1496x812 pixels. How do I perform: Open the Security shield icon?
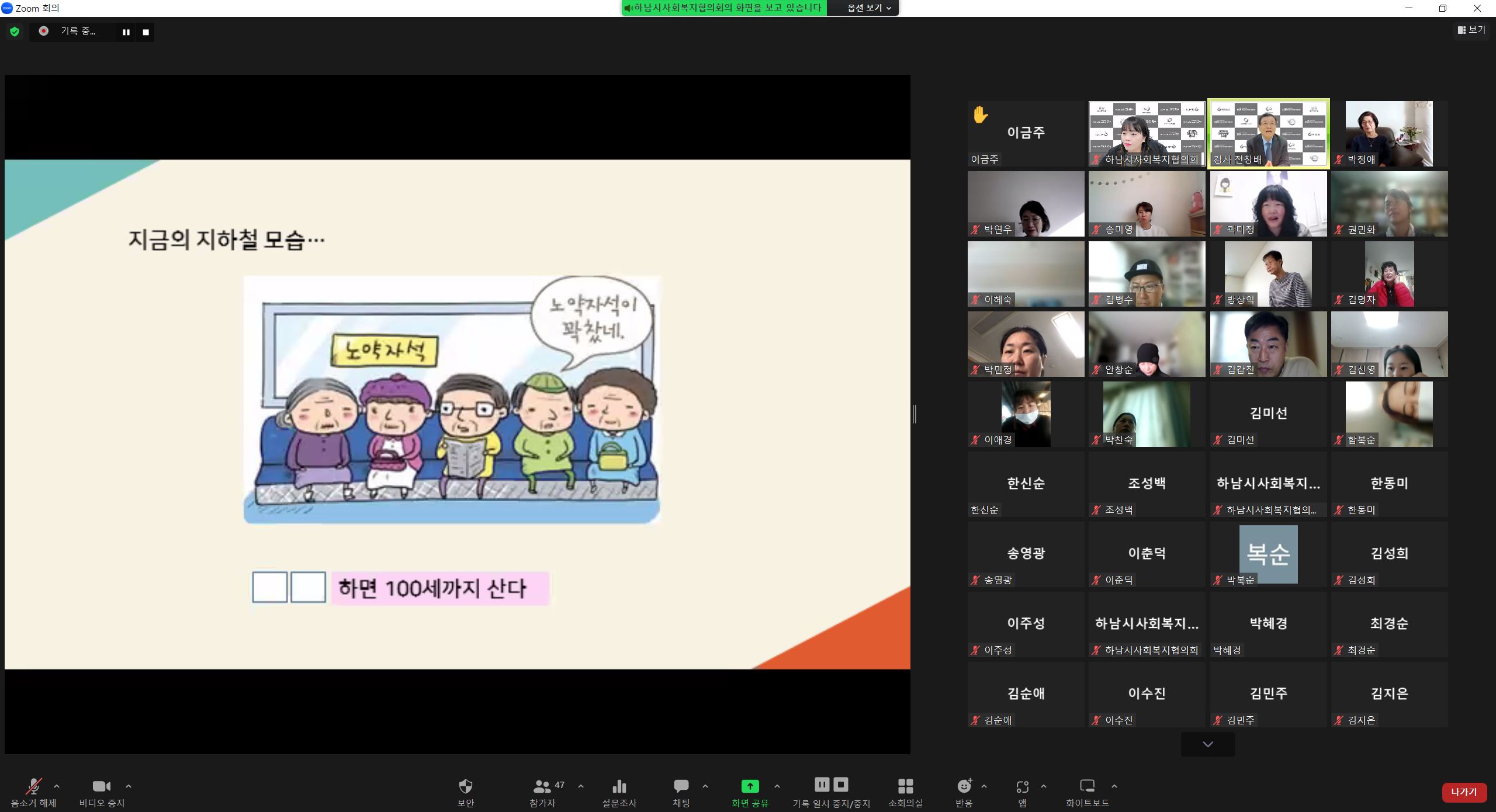click(x=465, y=786)
